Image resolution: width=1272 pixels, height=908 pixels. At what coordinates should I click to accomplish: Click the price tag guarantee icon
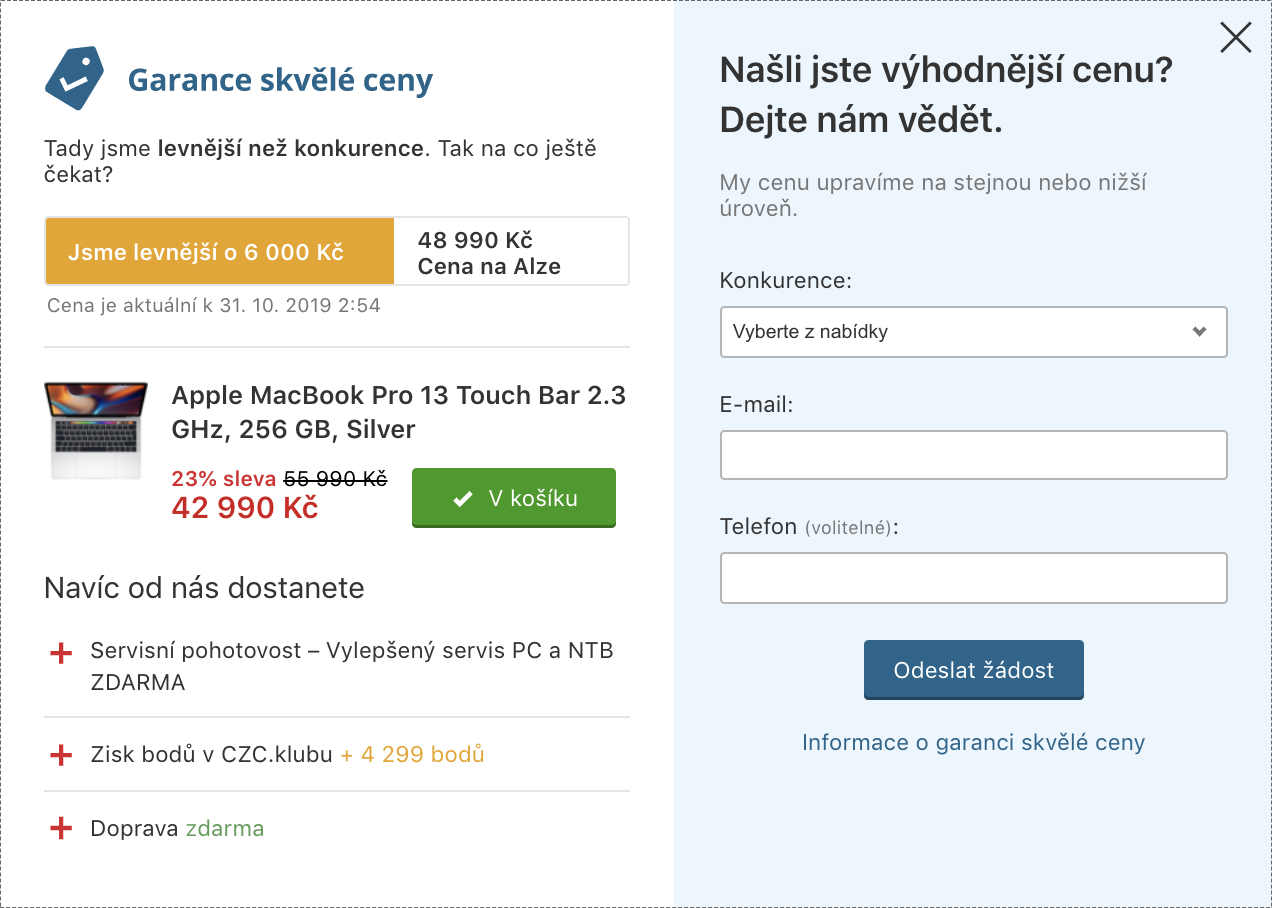tap(75, 77)
